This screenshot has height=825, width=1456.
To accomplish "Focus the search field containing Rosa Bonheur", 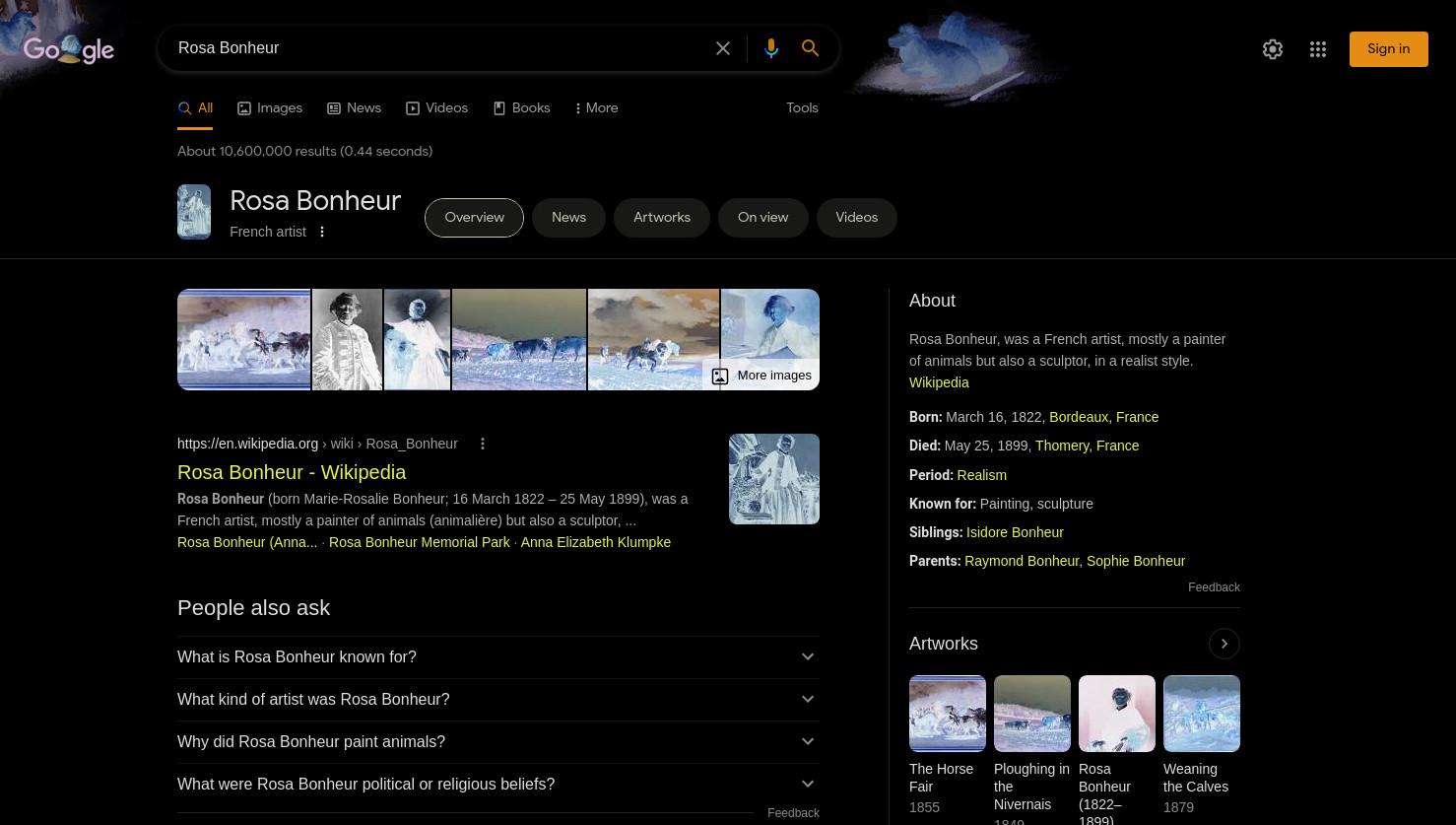I will [438, 48].
